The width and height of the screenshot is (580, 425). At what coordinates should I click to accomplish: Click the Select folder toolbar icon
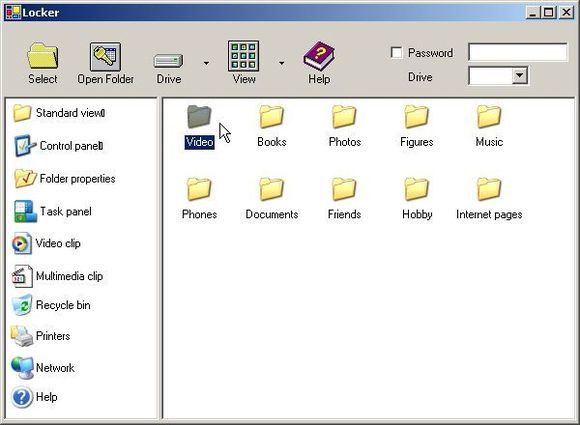point(43,56)
